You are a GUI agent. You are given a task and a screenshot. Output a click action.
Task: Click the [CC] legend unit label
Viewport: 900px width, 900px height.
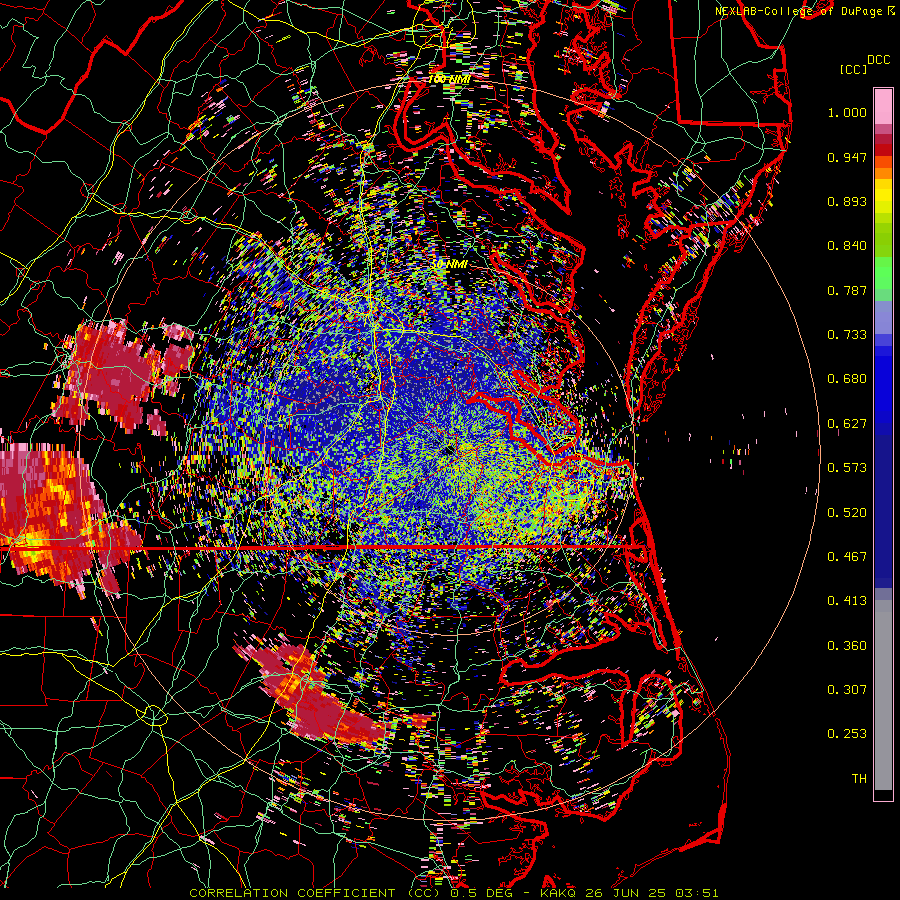tap(853, 69)
